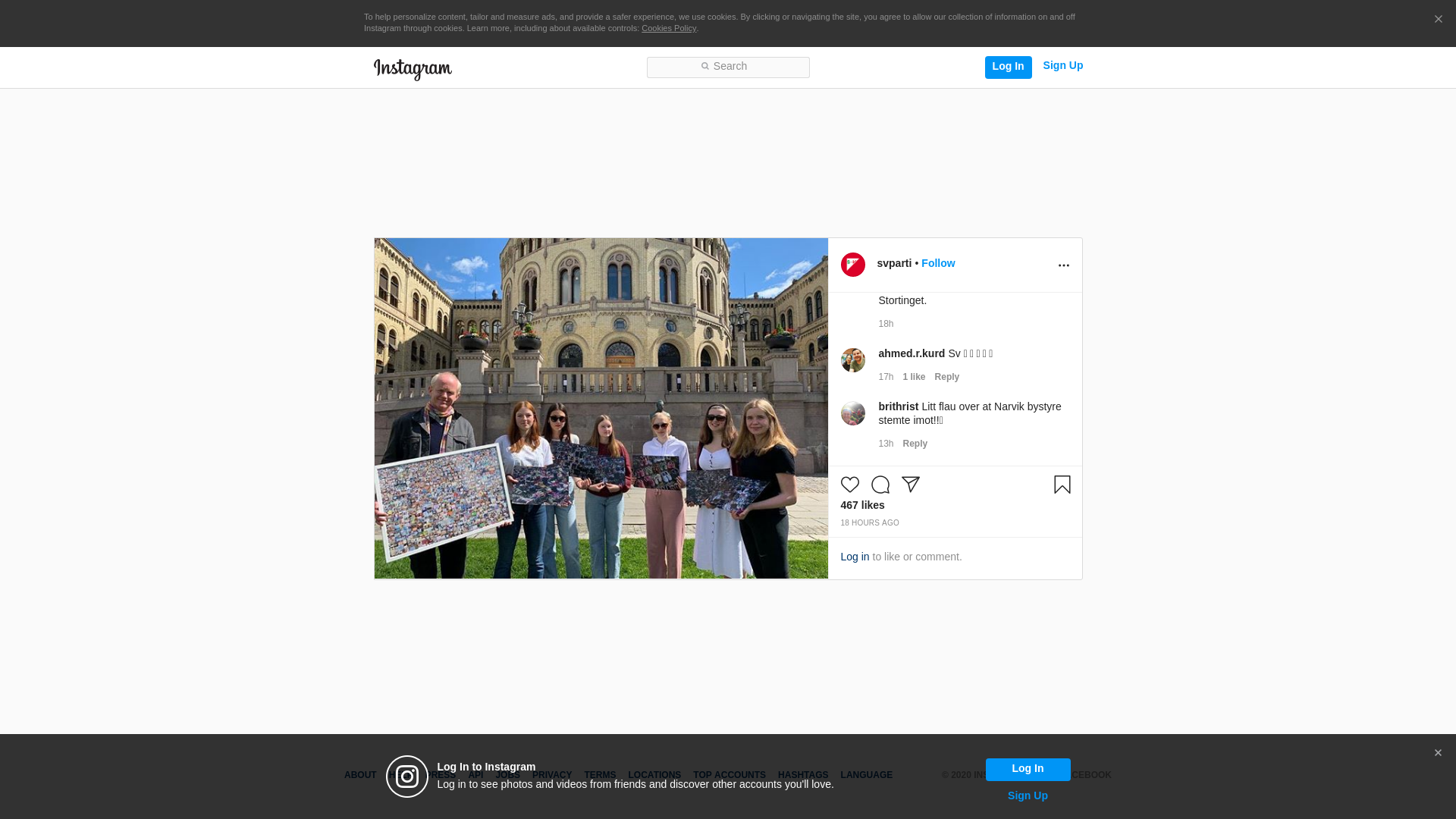Open the TOP ACCOUNTS footer link

(x=730, y=776)
